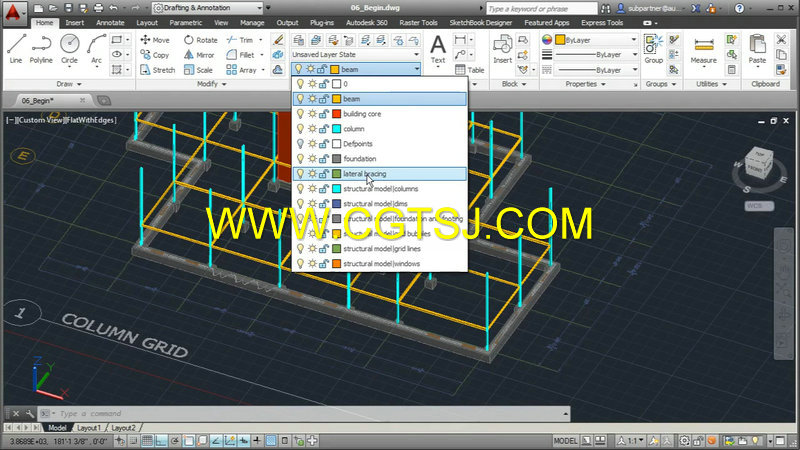Select the structural model|columns layer
Screen dimensions: 800x450
(x=380, y=189)
